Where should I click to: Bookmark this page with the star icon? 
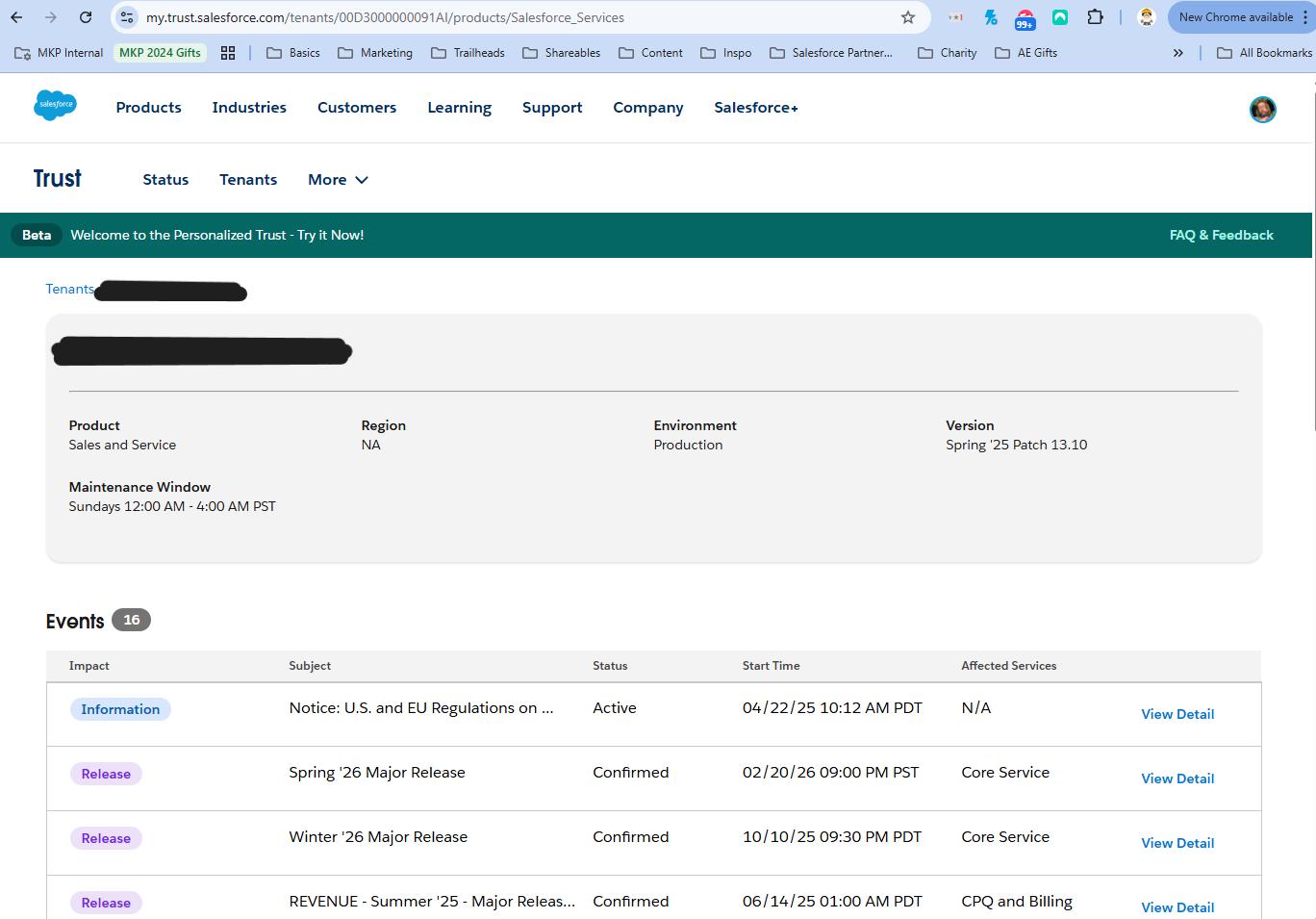(907, 17)
